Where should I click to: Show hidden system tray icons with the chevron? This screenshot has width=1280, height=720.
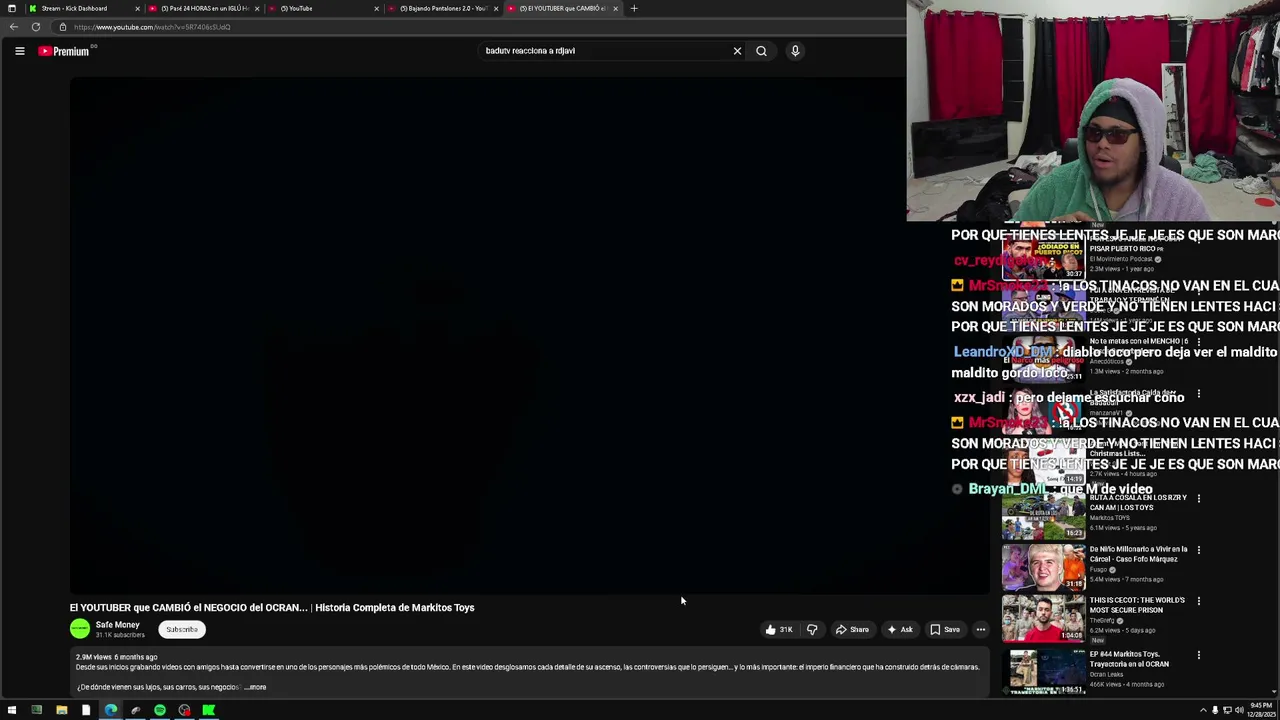pyautogui.click(x=1203, y=711)
